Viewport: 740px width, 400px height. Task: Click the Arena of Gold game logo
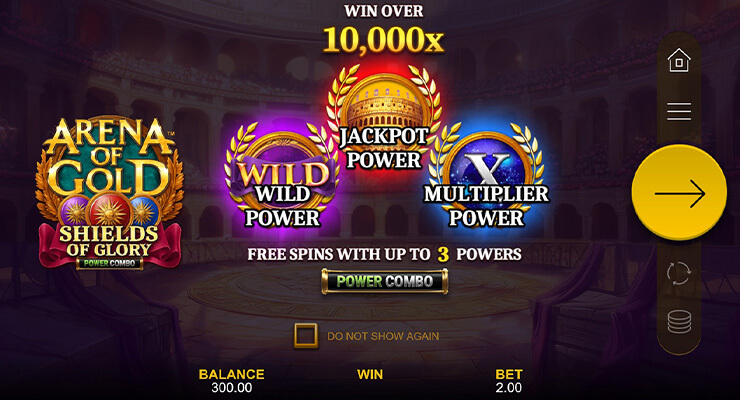[x=110, y=193]
